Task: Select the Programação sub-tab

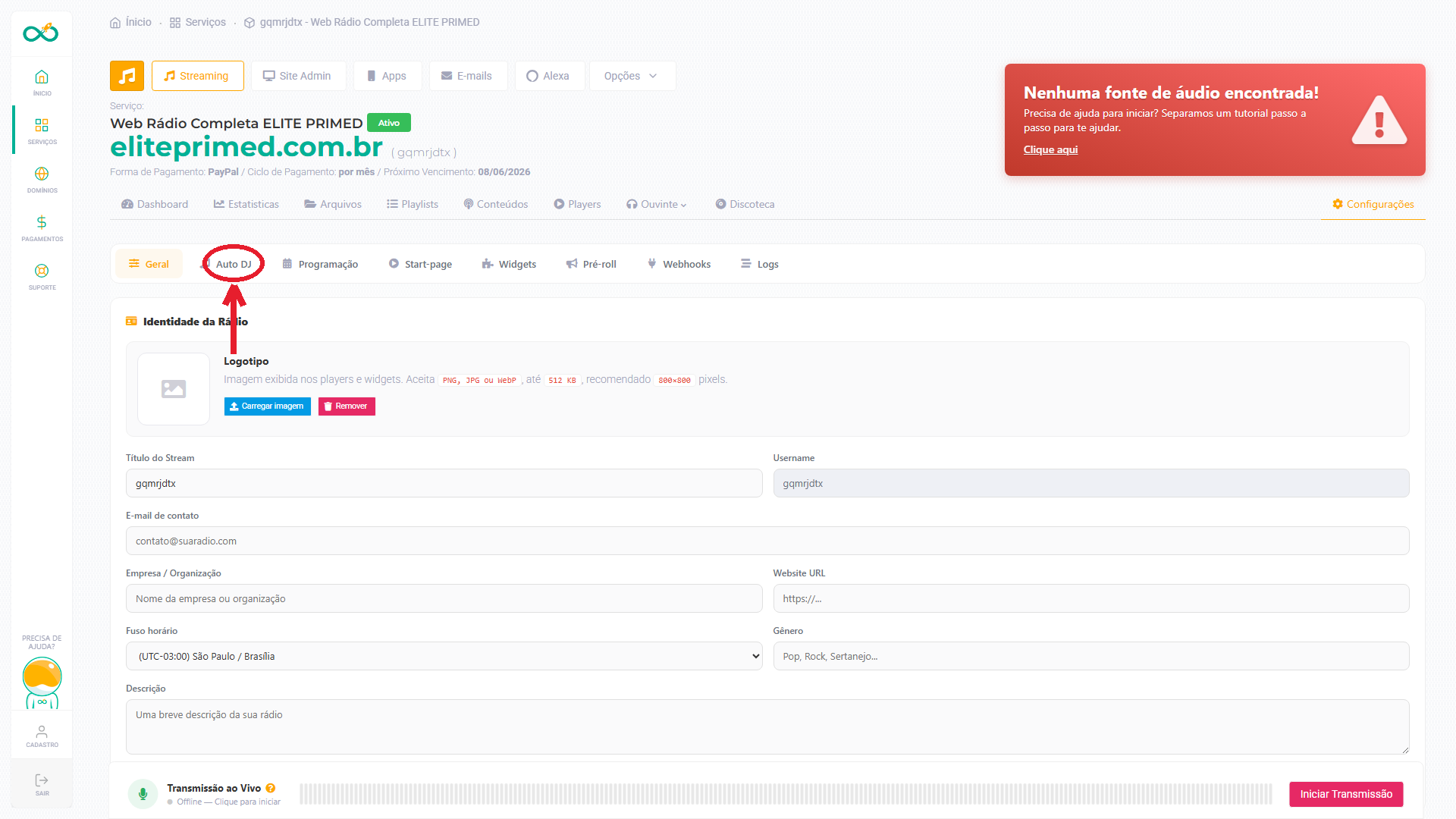Action: pos(320,264)
